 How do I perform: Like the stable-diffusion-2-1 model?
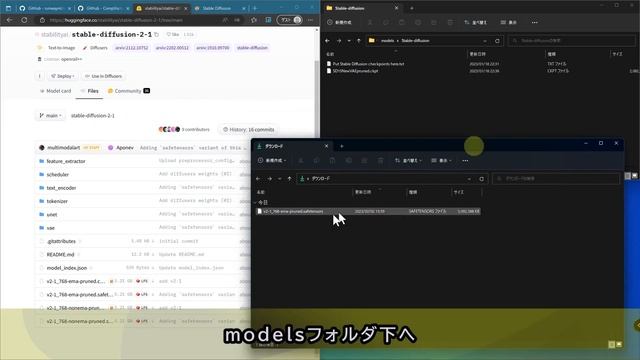click(173, 35)
